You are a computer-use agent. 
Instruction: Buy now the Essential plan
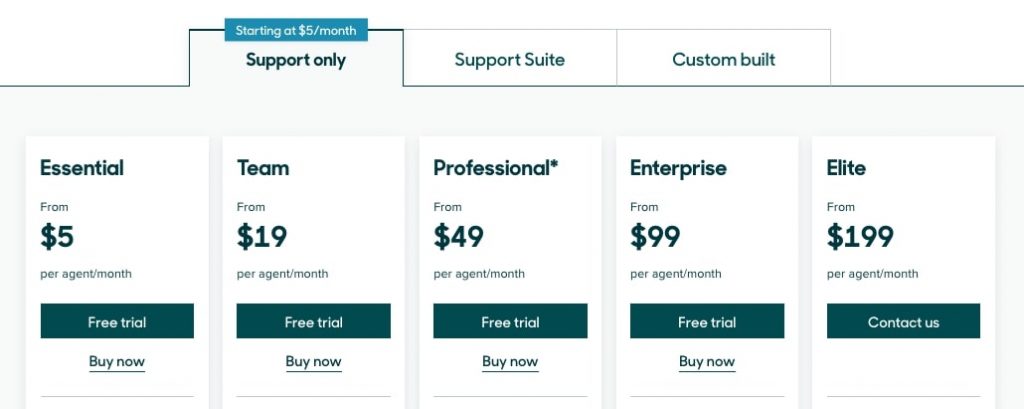click(x=117, y=362)
